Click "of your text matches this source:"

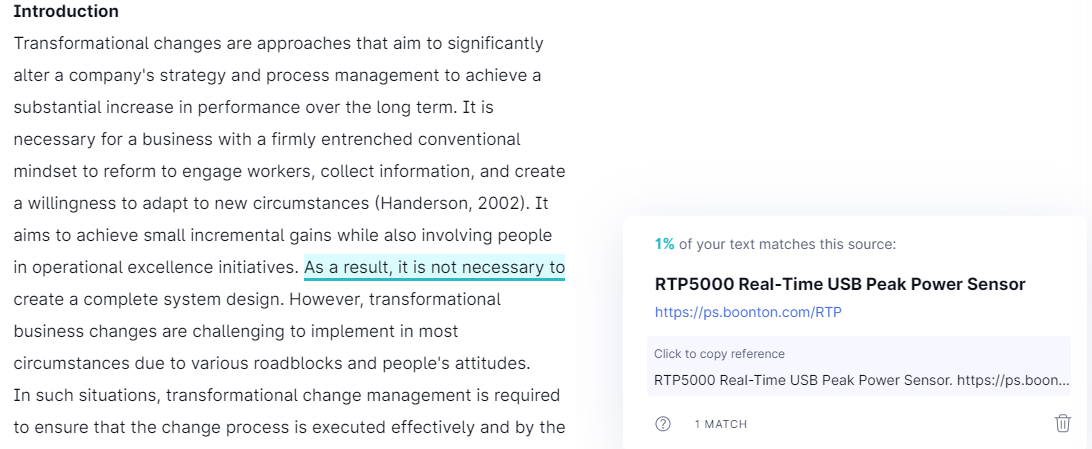(x=788, y=244)
